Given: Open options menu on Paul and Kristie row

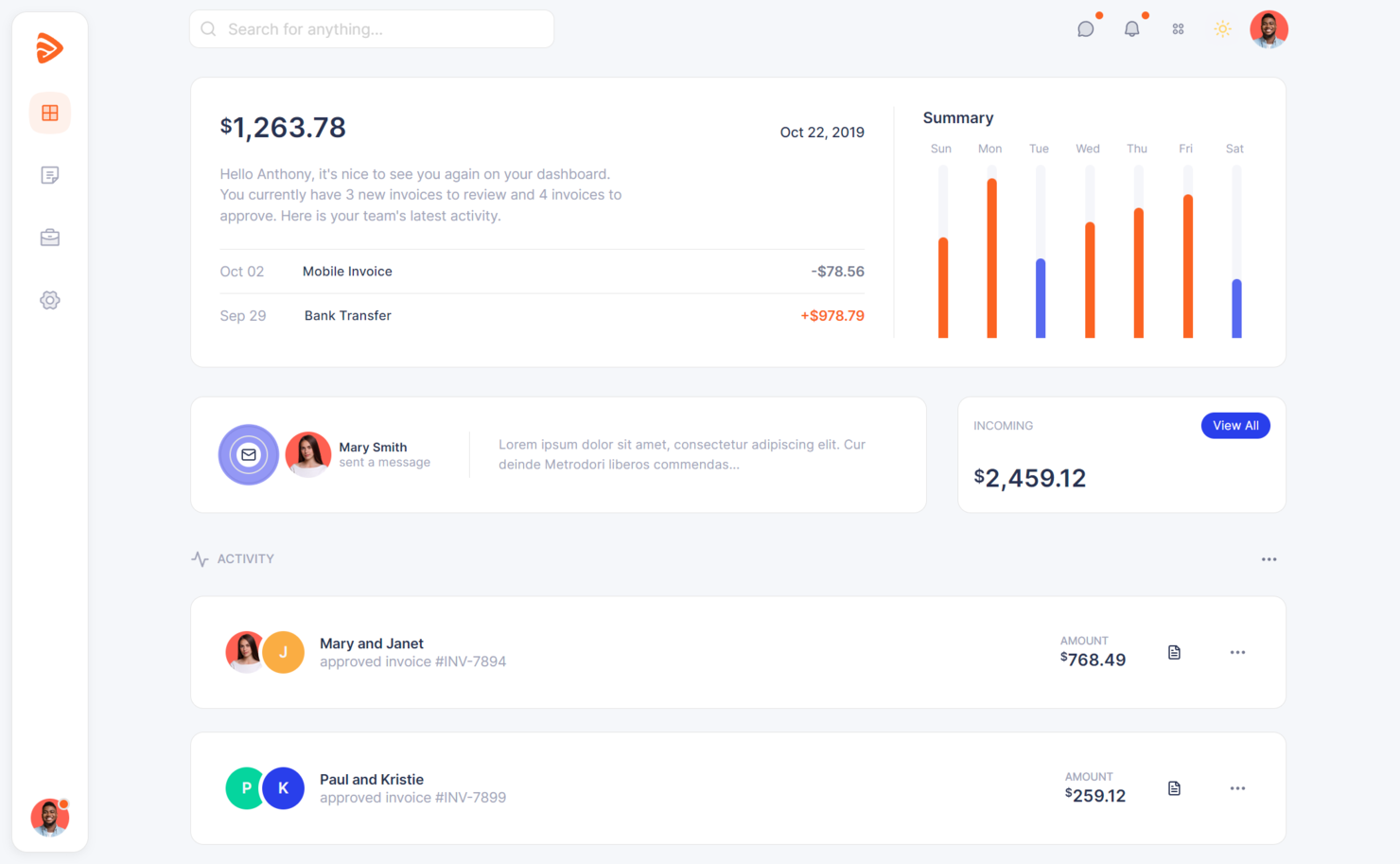Looking at the screenshot, I should [x=1237, y=787].
